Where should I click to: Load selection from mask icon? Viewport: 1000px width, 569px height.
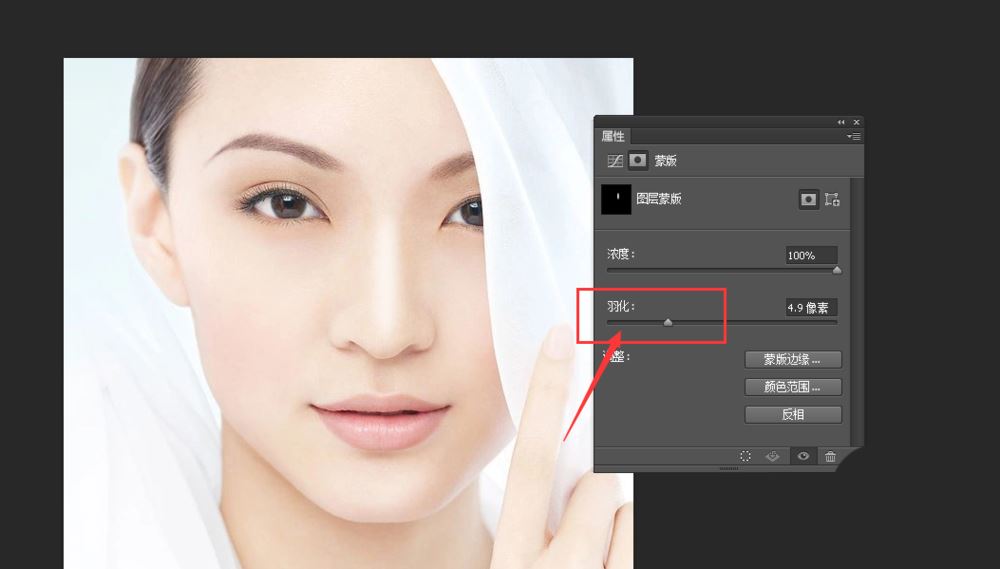pyautogui.click(x=745, y=455)
